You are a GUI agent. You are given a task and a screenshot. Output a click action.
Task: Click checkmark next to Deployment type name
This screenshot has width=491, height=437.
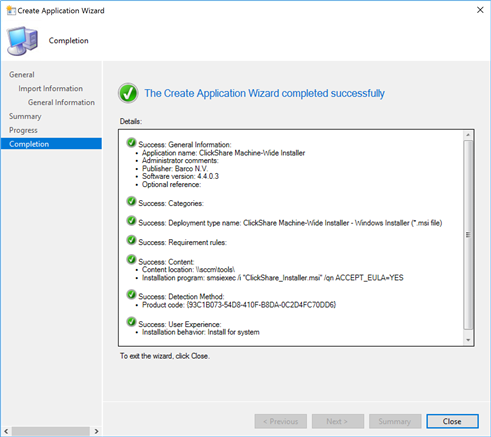[131, 221]
